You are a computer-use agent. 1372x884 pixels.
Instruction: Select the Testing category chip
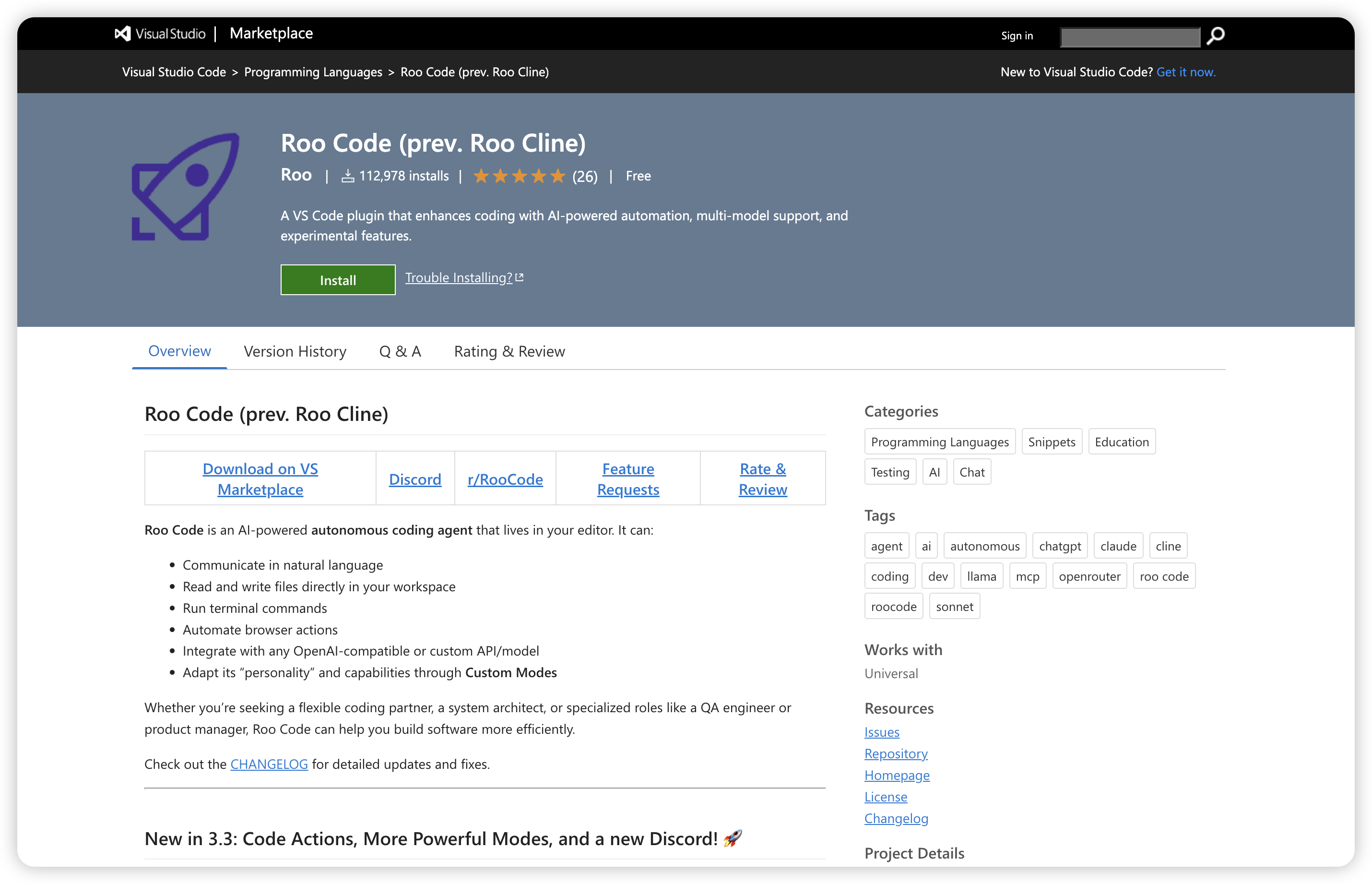pyautogui.click(x=890, y=472)
